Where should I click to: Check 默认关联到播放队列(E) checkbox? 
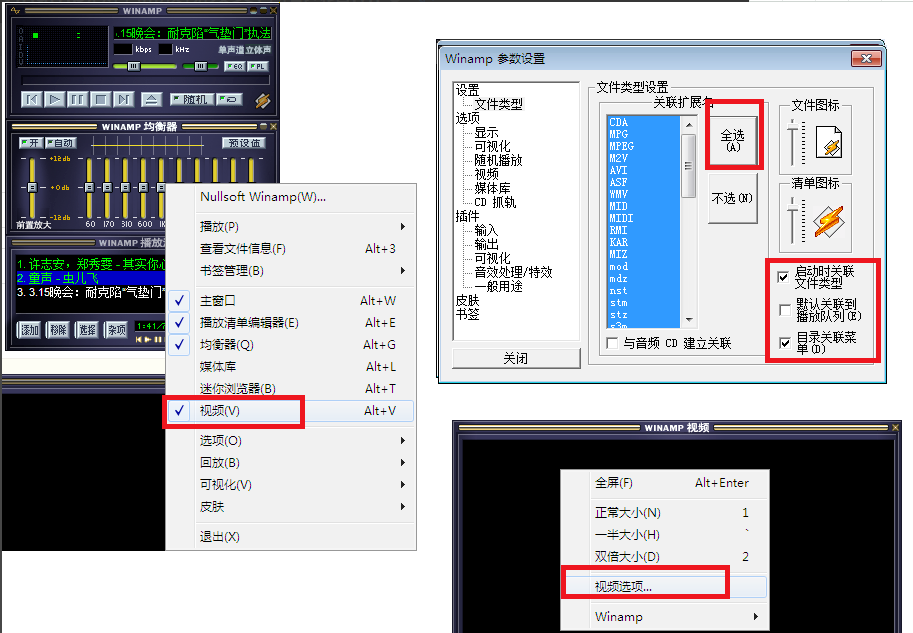click(x=785, y=310)
